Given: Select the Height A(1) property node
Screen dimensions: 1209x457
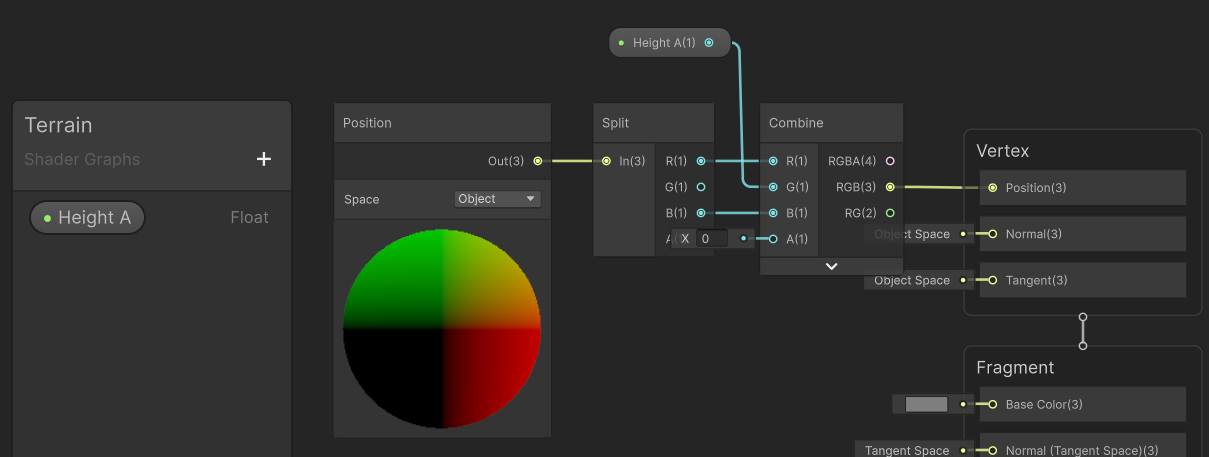Looking at the screenshot, I should coord(670,43).
